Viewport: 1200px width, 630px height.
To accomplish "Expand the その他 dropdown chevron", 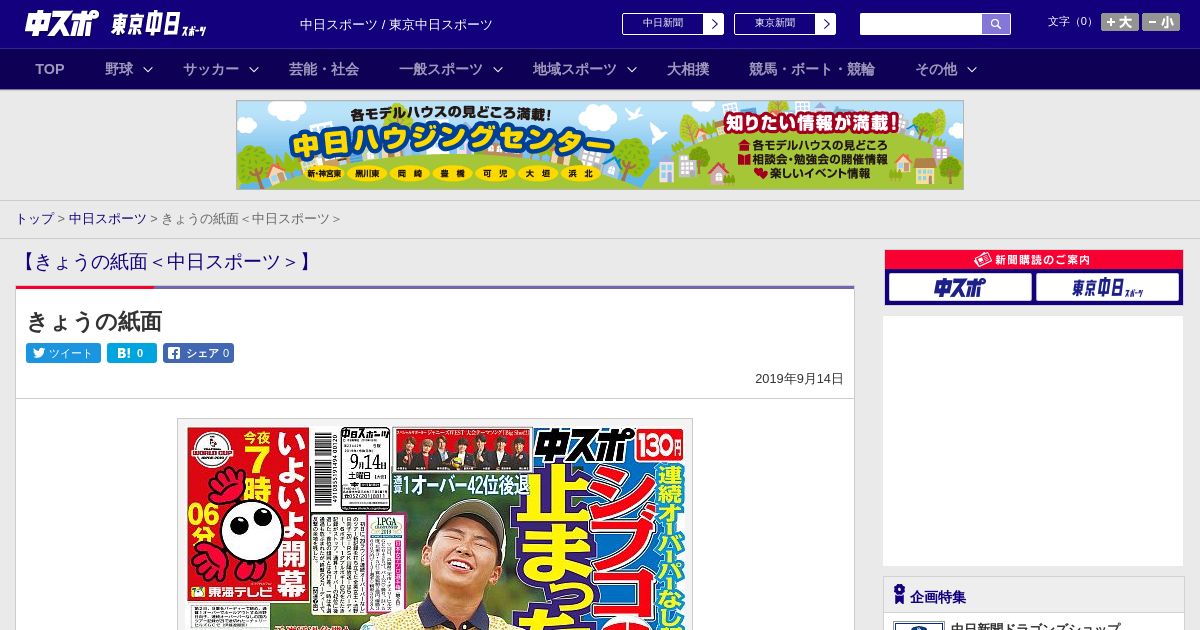I will 972,70.
